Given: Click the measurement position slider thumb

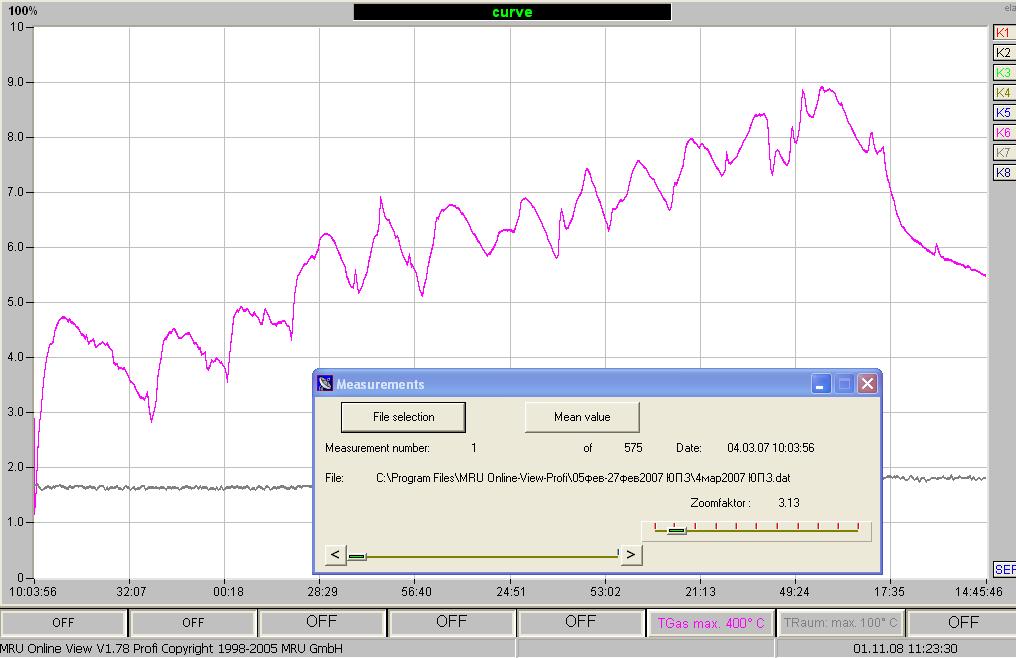Looking at the screenshot, I should 357,556.
